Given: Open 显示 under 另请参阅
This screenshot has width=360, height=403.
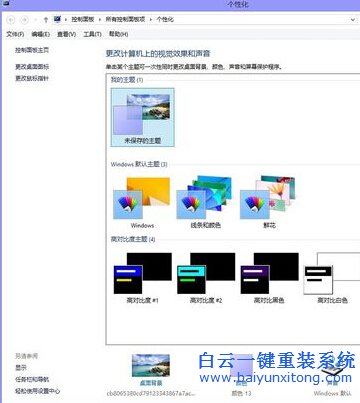Looking at the screenshot, I should coord(21,368).
